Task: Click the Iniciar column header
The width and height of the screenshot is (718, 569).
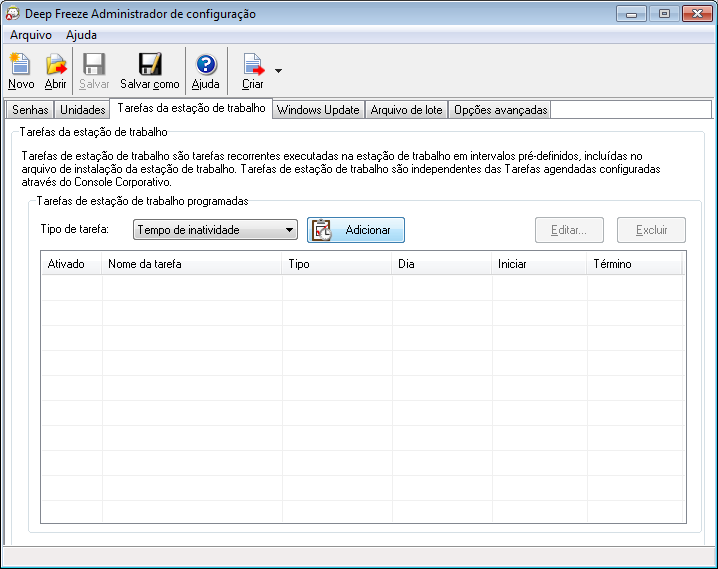Action: click(539, 264)
